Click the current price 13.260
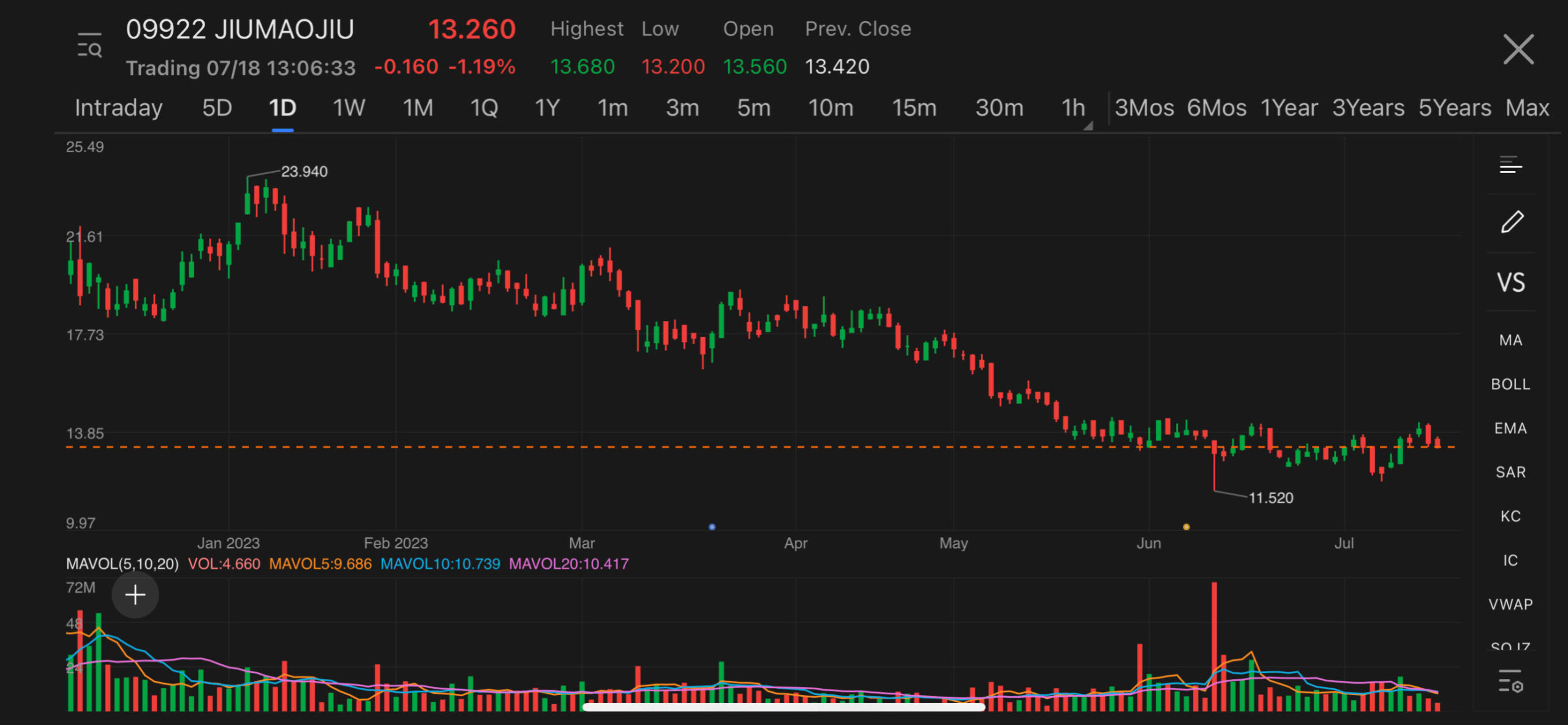Viewport: 1568px width, 725px height. [x=472, y=29]
